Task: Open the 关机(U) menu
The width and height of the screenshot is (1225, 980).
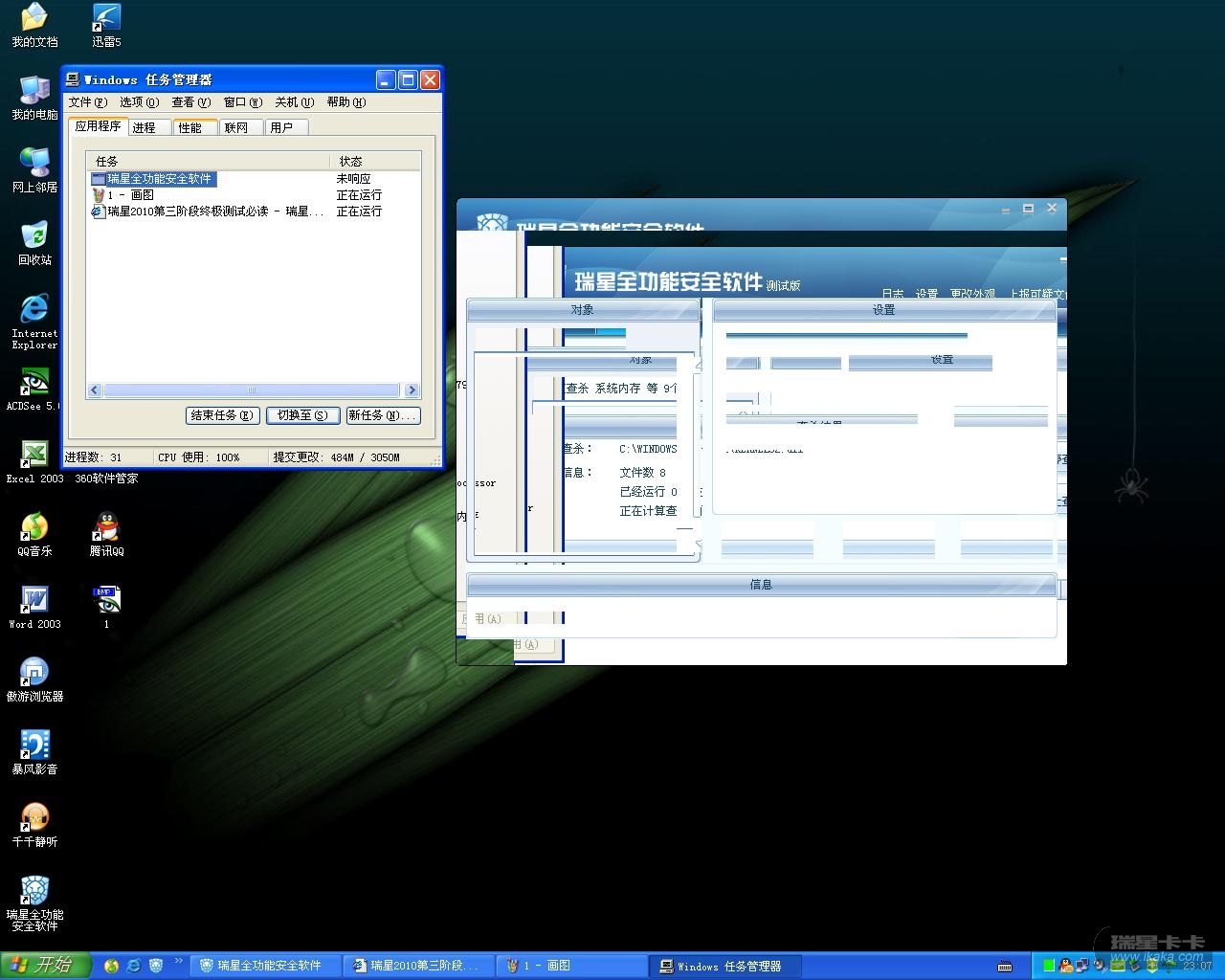Action: click(x=294, y=102)
